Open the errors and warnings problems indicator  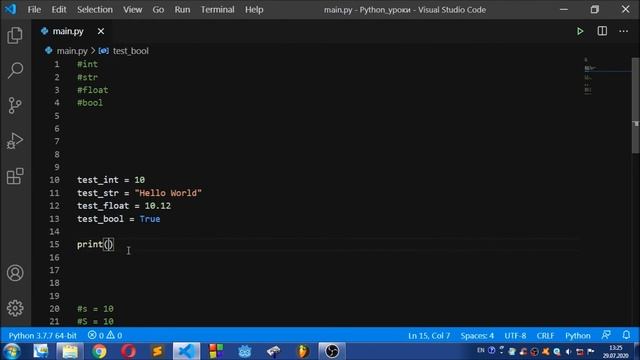point(105,336)
